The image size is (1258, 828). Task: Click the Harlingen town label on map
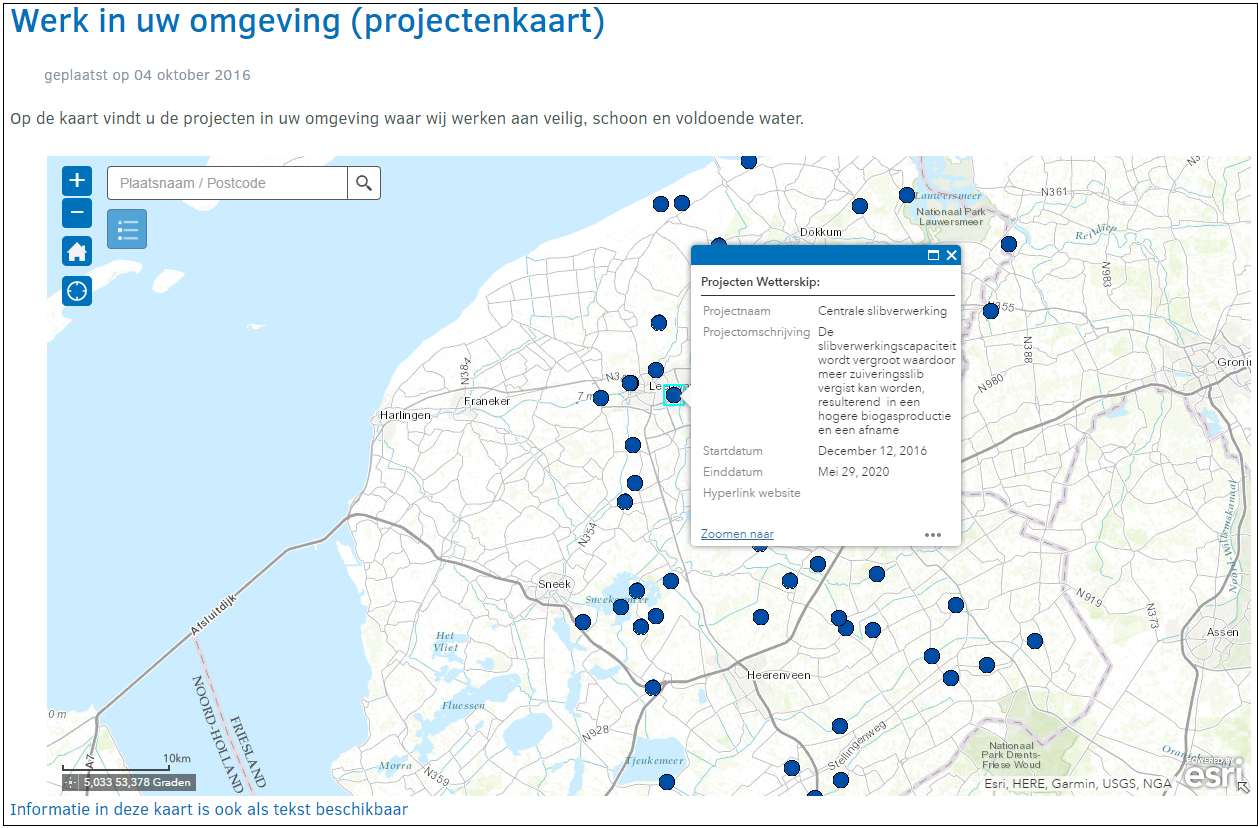coord(405,415)
